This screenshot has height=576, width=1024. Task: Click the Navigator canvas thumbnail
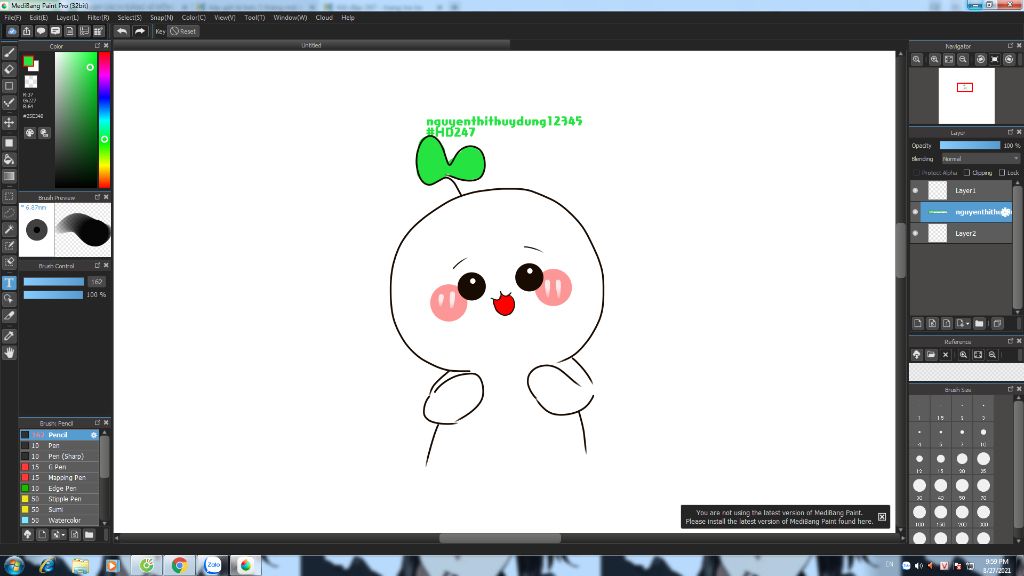tap(967, 96)
